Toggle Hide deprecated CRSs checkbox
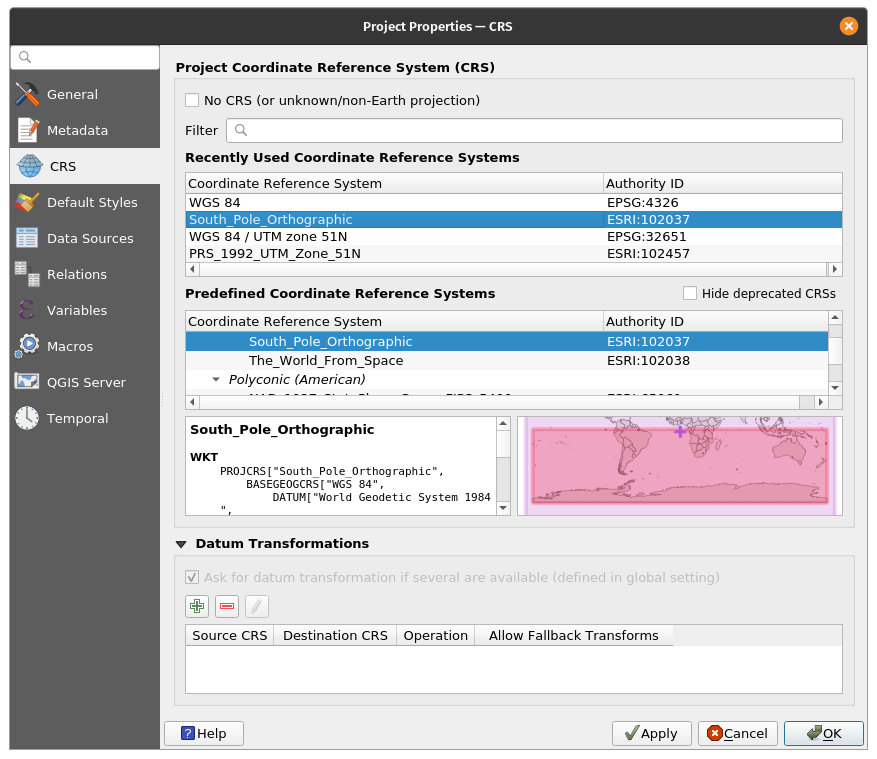Screen dimensions: 877x759 tap(690, 293)
